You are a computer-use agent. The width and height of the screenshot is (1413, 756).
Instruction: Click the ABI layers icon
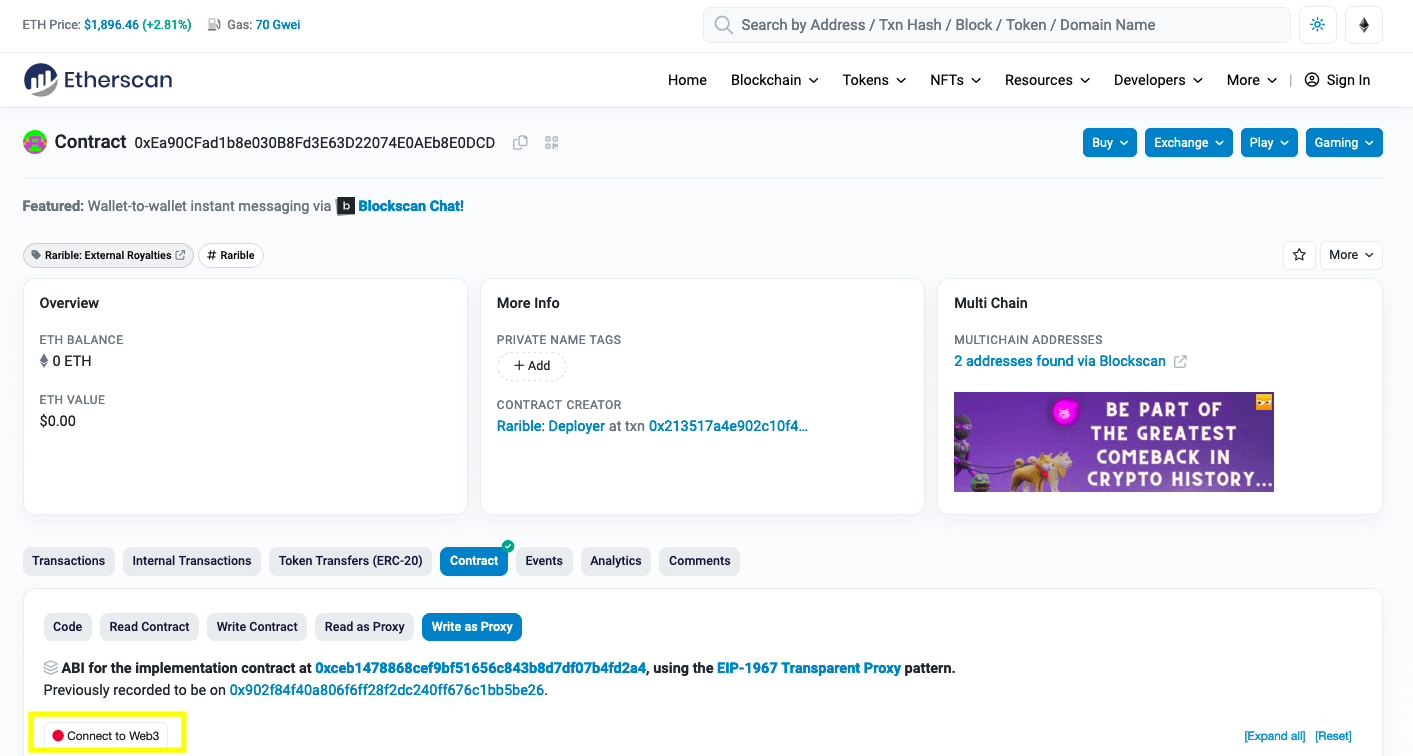coord(51,667)
